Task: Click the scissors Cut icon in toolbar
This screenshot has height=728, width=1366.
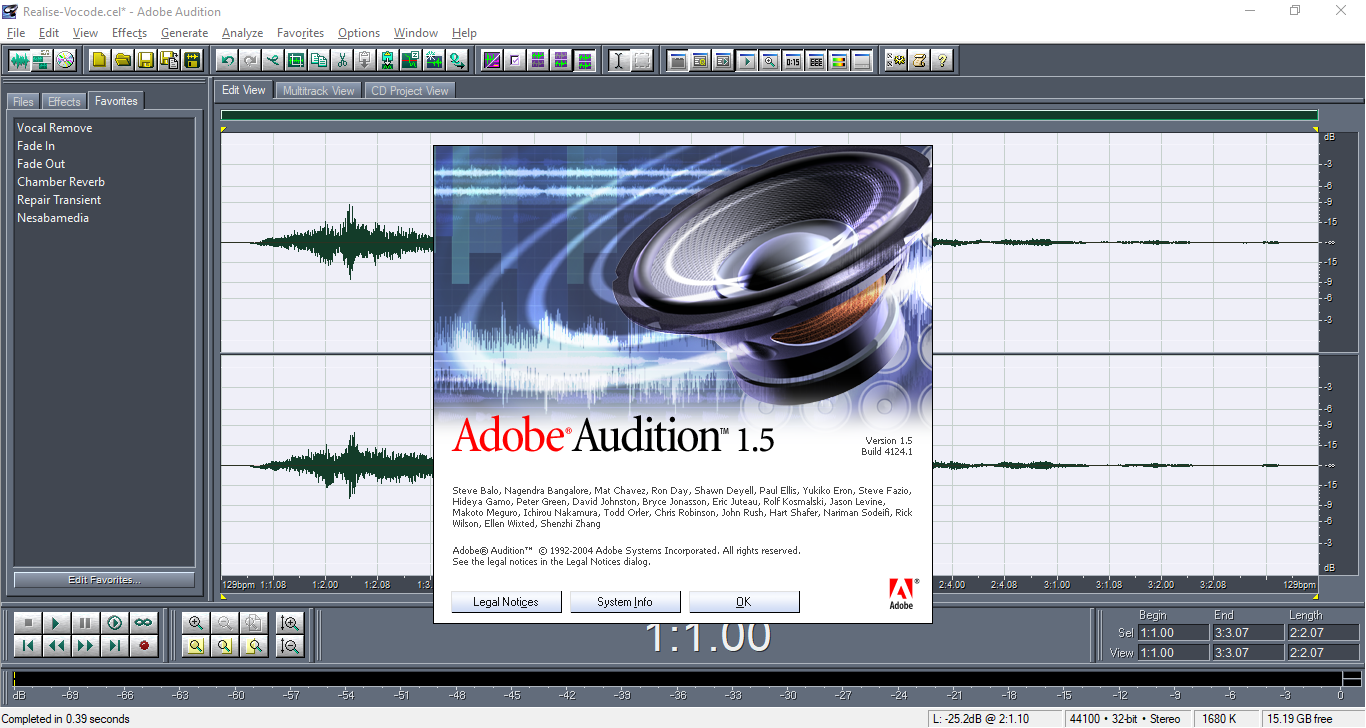Action: 342,60
